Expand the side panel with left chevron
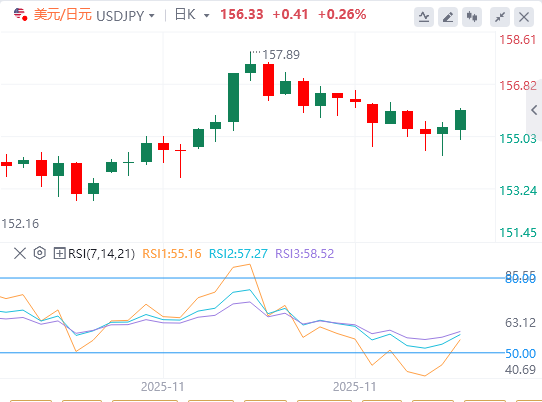This screenshot has height=402, width=542. click(534, 110)
